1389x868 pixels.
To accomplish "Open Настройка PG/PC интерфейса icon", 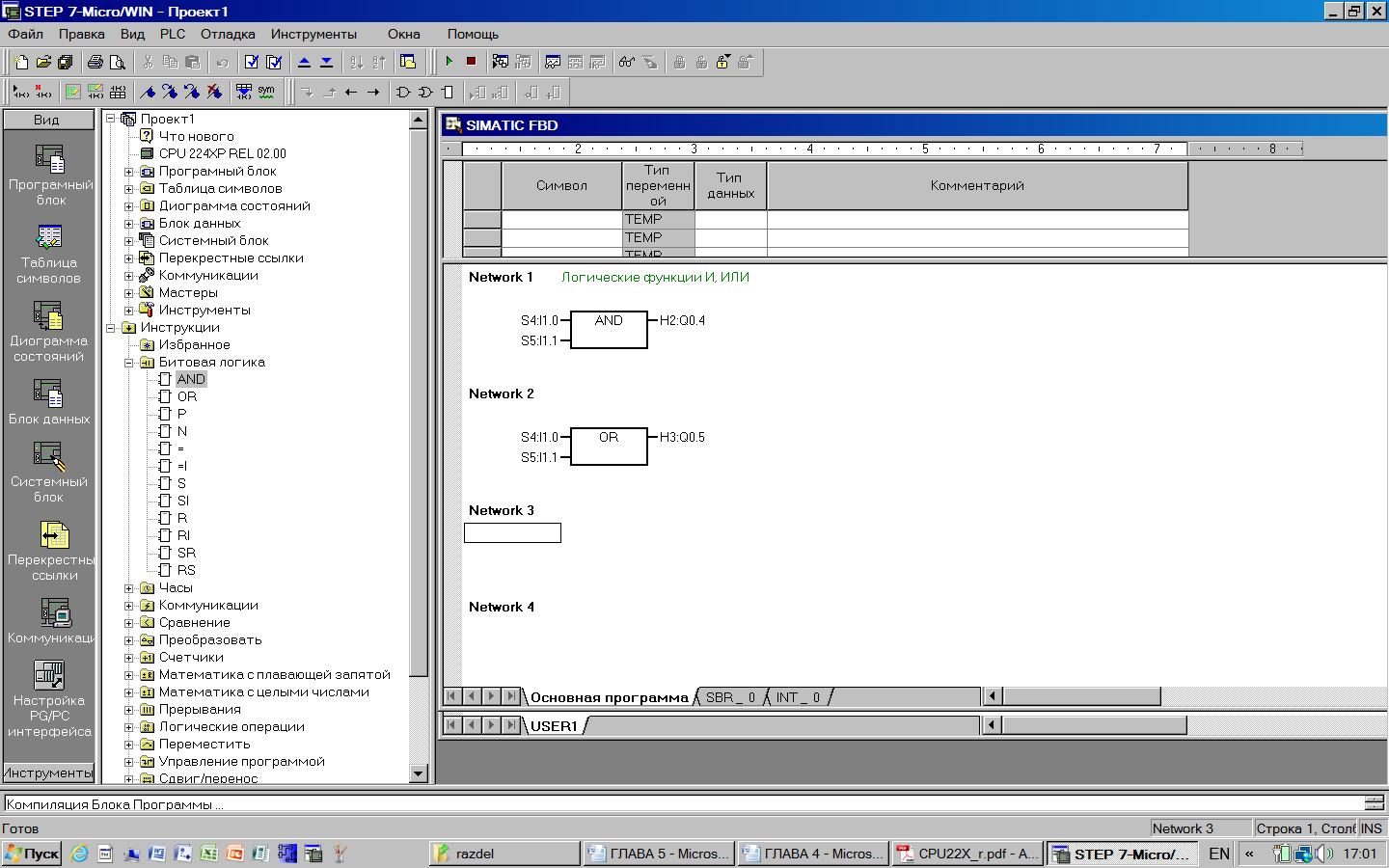I will 49,698.
